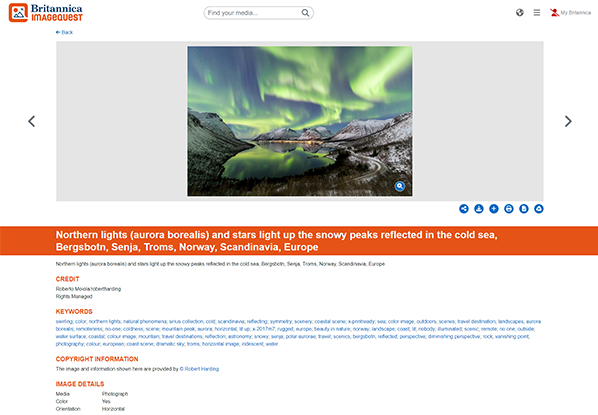This screenshot has height=415, width=598.
Task: Open the hamburger menu in header
Action: (x=537, y=13)
